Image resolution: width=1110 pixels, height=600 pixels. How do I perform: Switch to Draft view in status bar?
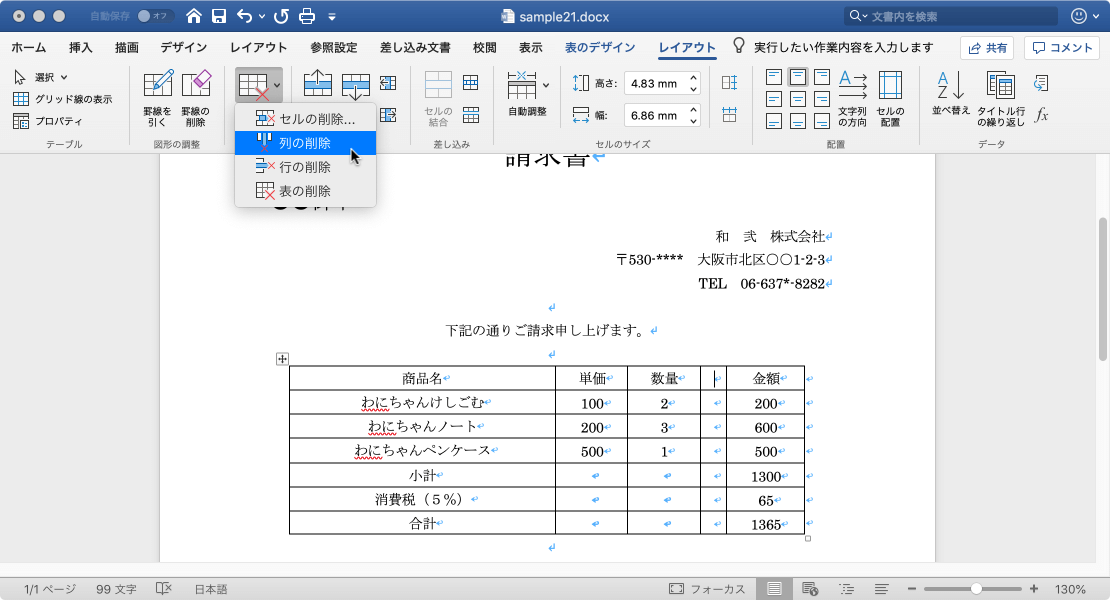(x=881, y=589)
